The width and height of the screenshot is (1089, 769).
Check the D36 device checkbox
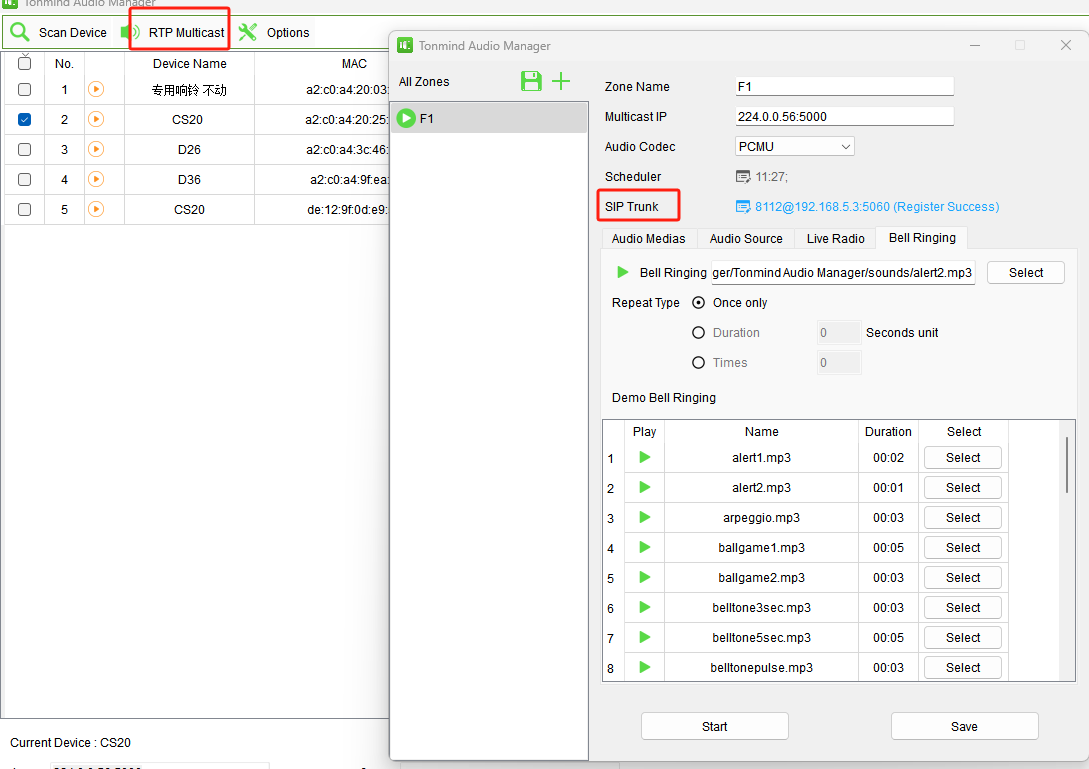click(x=24, y=179)
